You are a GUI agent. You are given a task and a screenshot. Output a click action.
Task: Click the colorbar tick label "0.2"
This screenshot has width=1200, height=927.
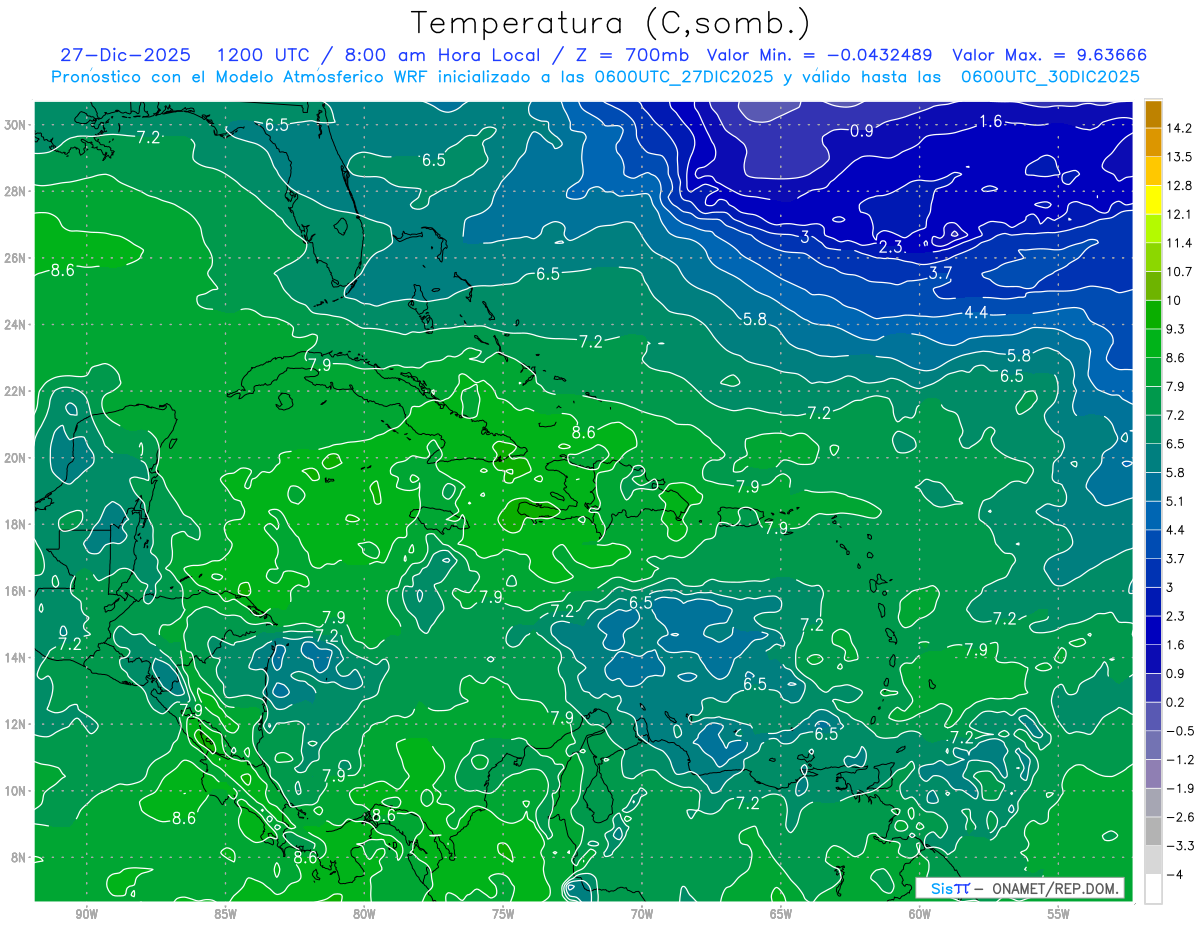pyautogui.click(x=1176, y=702)
